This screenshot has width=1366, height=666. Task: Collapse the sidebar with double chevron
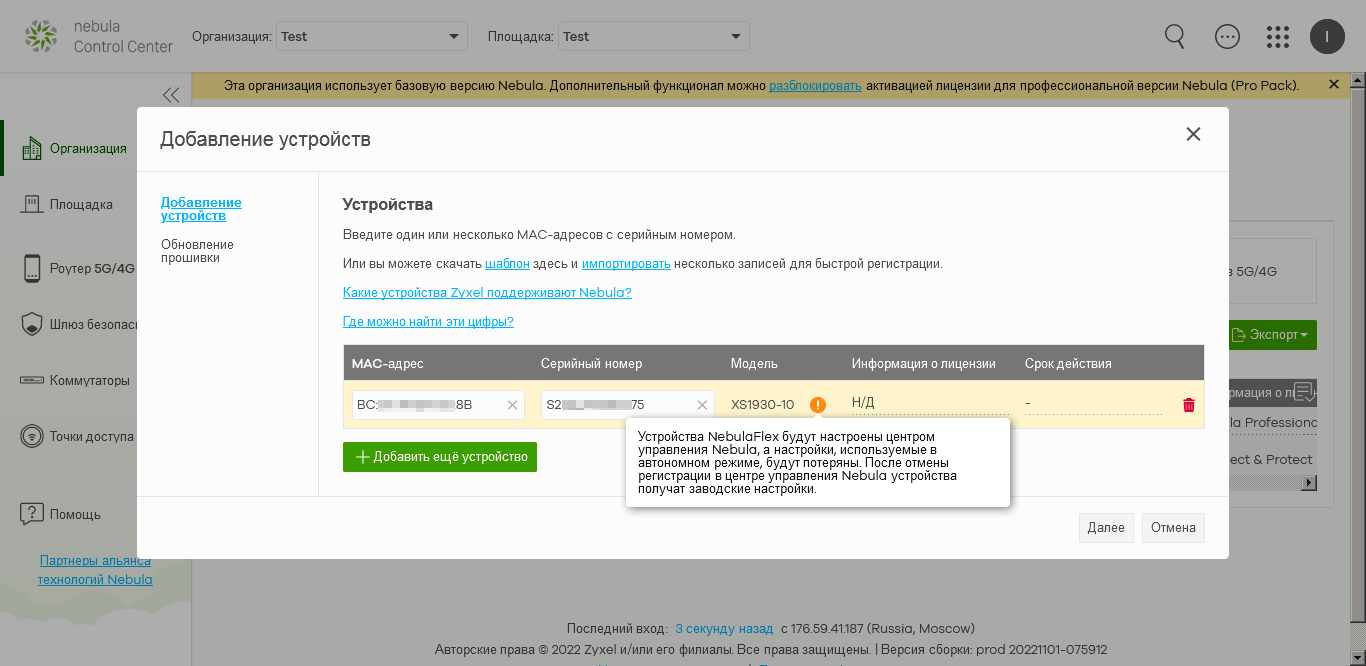click(x=171, y=95)
